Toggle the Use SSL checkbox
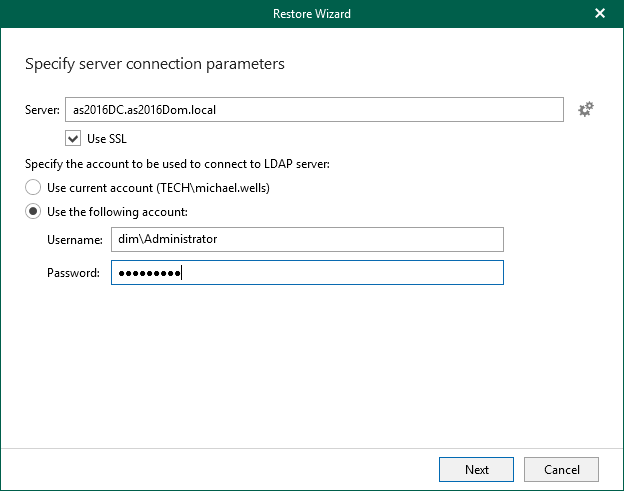Image resolution: width=624 pixels, height=491 pixels. click(x=73, y=138)
